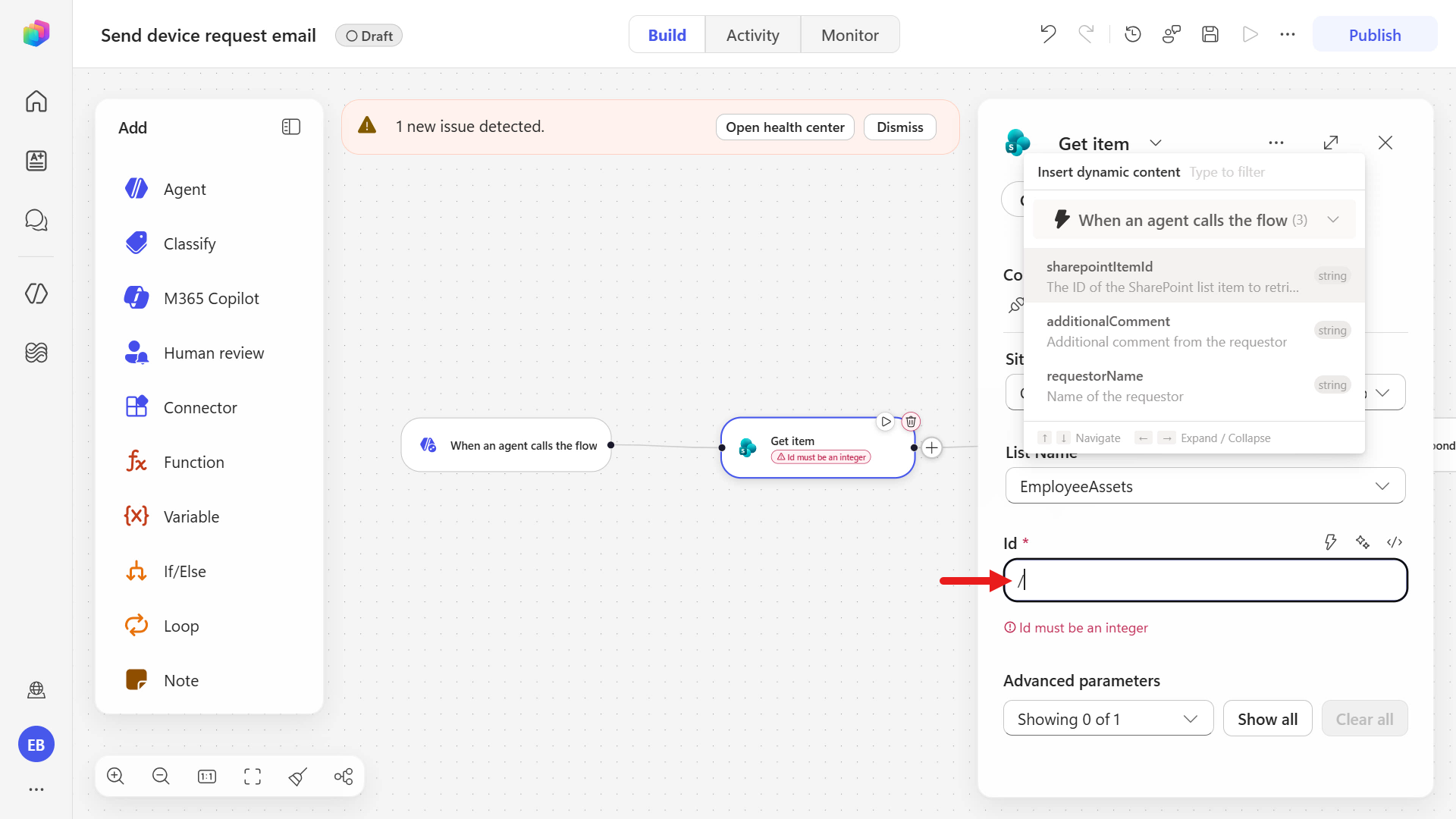This screenshot has width=1456, height=819.
Task: Expand Get item panel to full view
Action: [x=1331, y=143]
